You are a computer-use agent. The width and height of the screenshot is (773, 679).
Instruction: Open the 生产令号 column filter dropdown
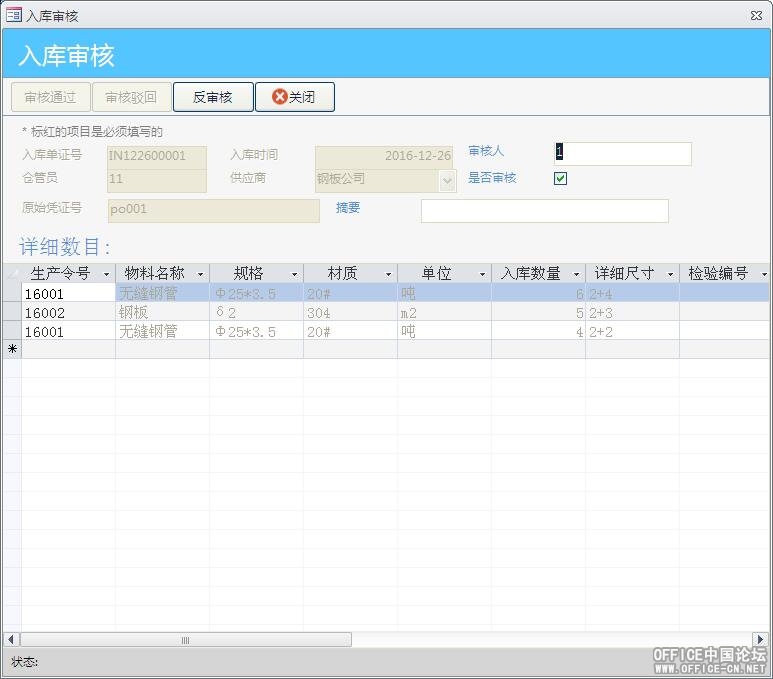click(x=106, y=274)
